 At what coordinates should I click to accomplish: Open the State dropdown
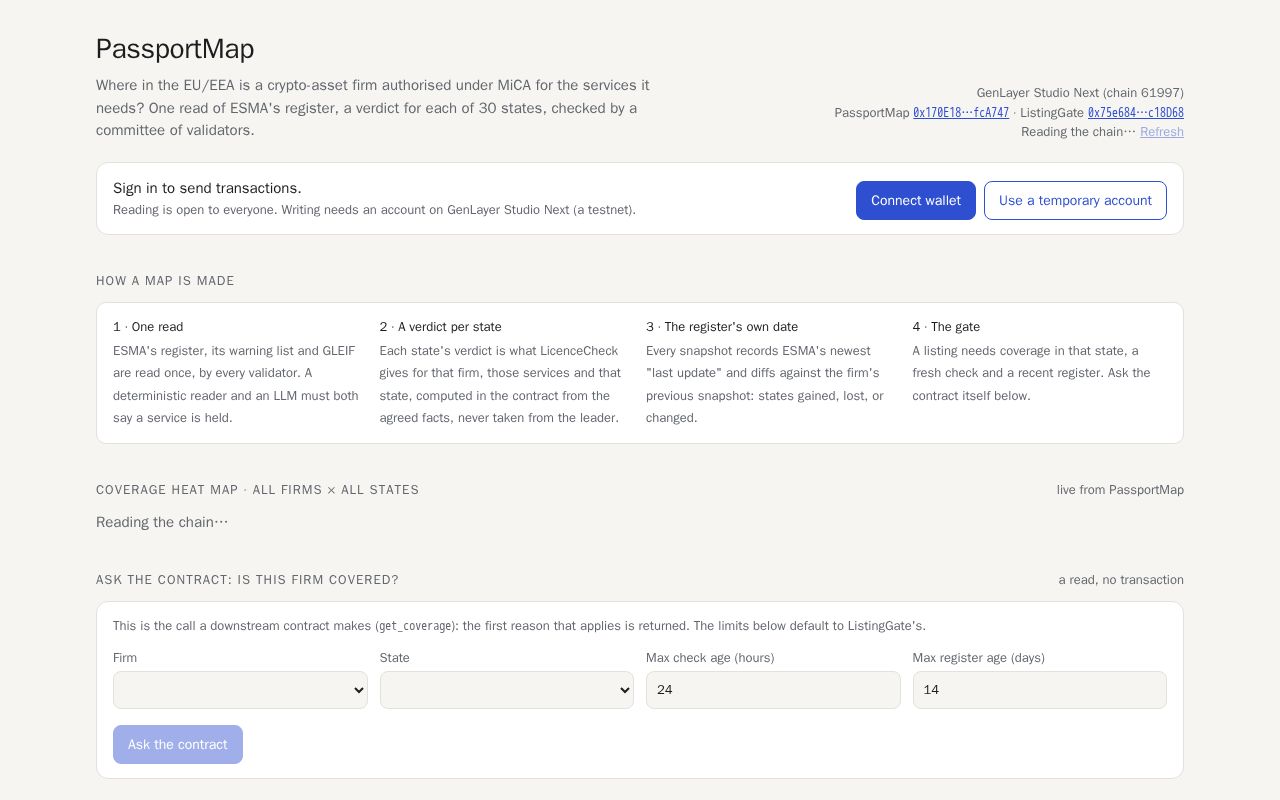point(507,690)
